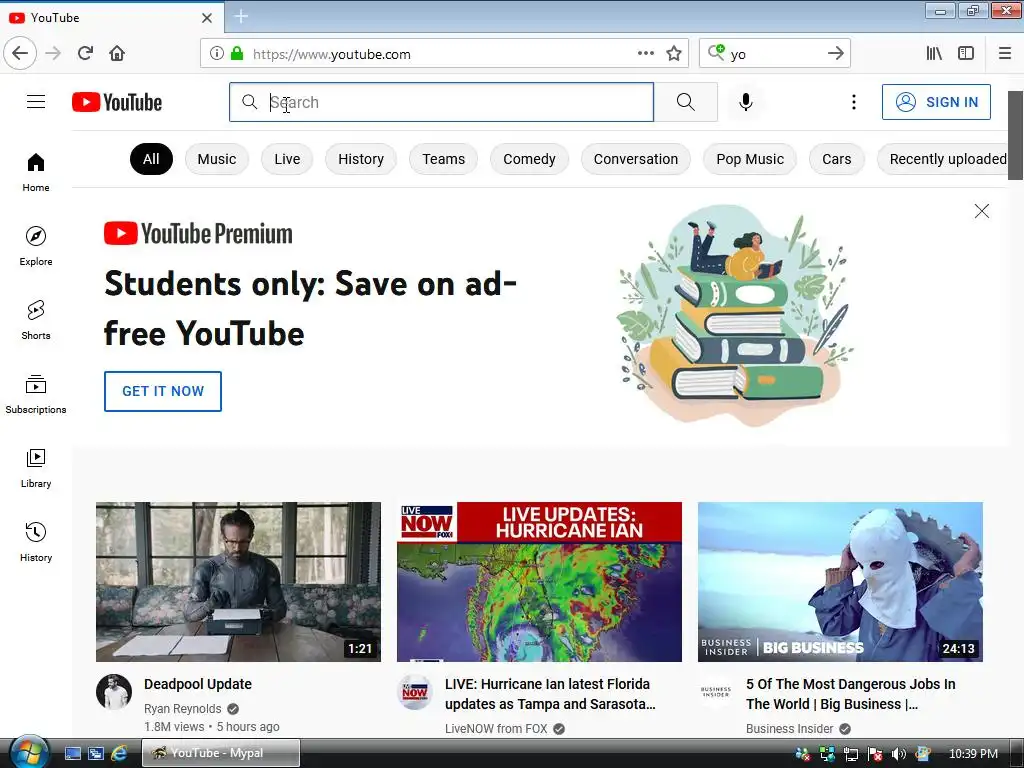Open Shorts in sidebar
The image size is (1024, 768).
point(36,319)
